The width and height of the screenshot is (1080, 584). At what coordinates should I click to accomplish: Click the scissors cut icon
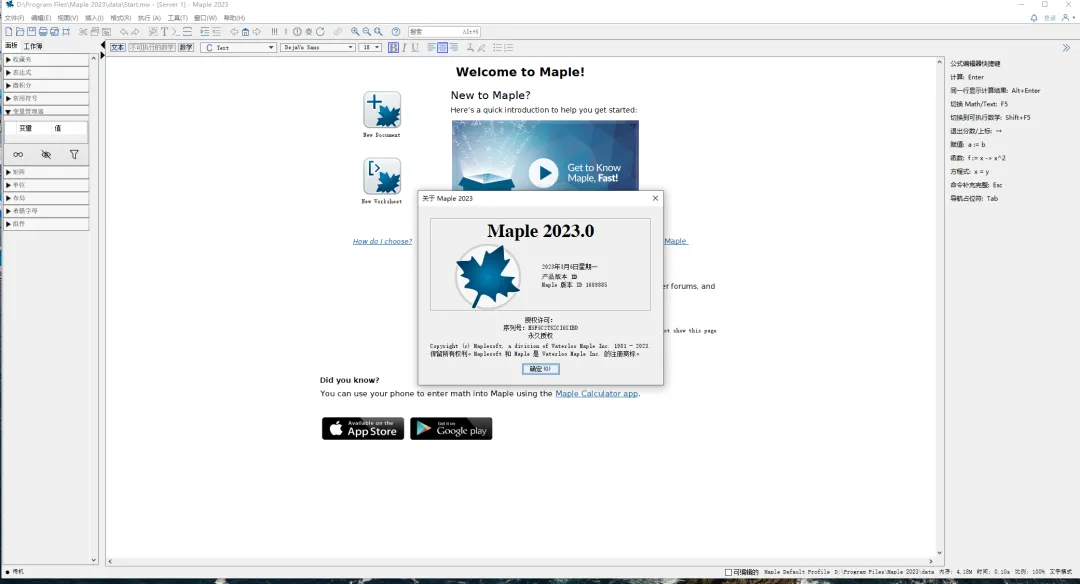tap(83, 32)
